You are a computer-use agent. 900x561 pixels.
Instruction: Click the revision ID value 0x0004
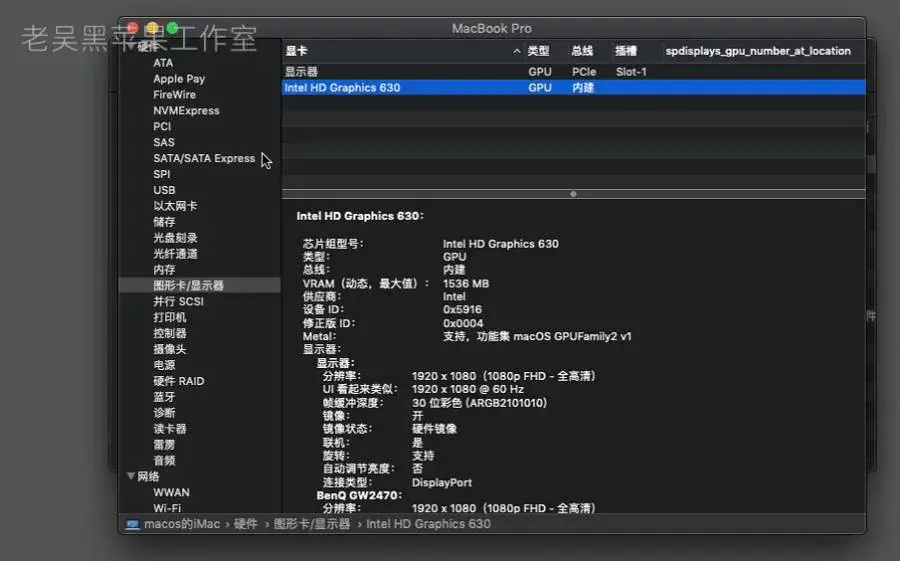tap(463, 323)
